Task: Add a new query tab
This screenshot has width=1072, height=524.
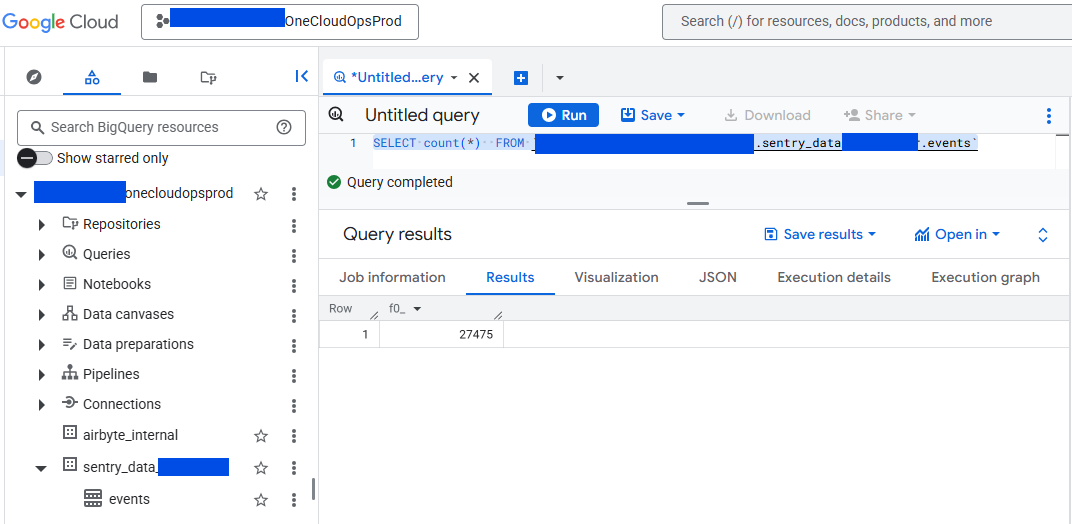Action: [521, 78]
